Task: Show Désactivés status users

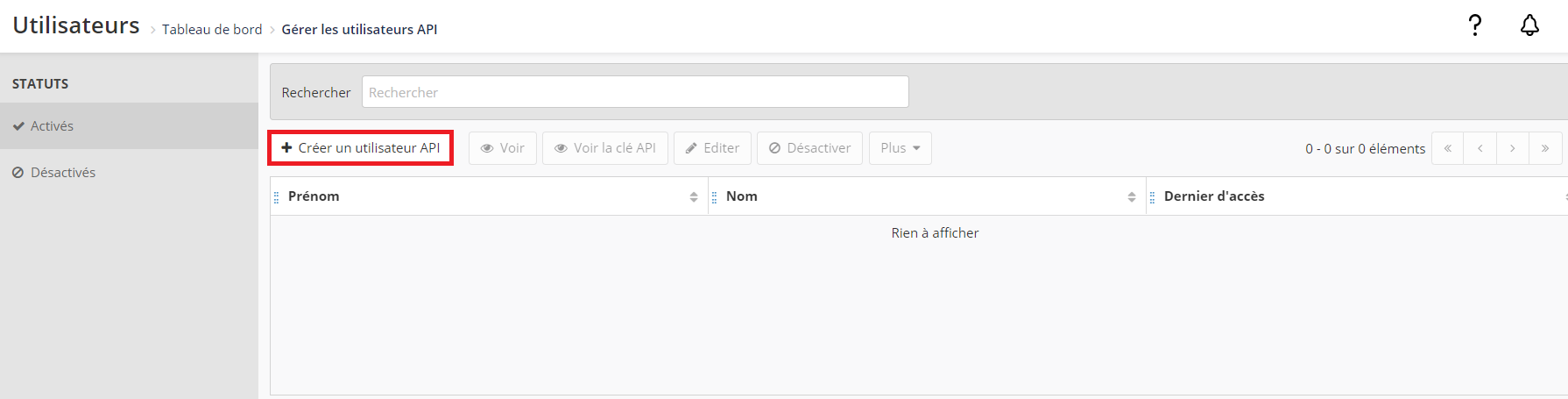Action: (63, 173)
